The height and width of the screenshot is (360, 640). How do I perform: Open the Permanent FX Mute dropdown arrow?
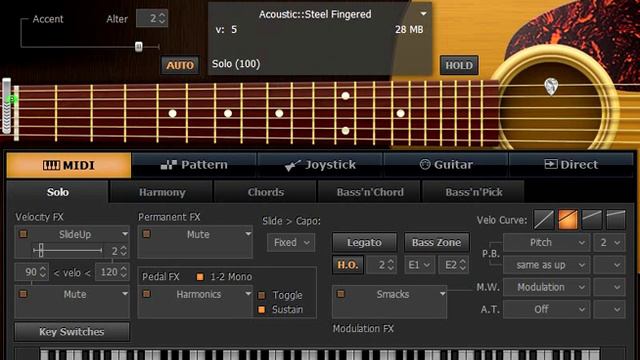pyautogui.click(x=248, y=234)
